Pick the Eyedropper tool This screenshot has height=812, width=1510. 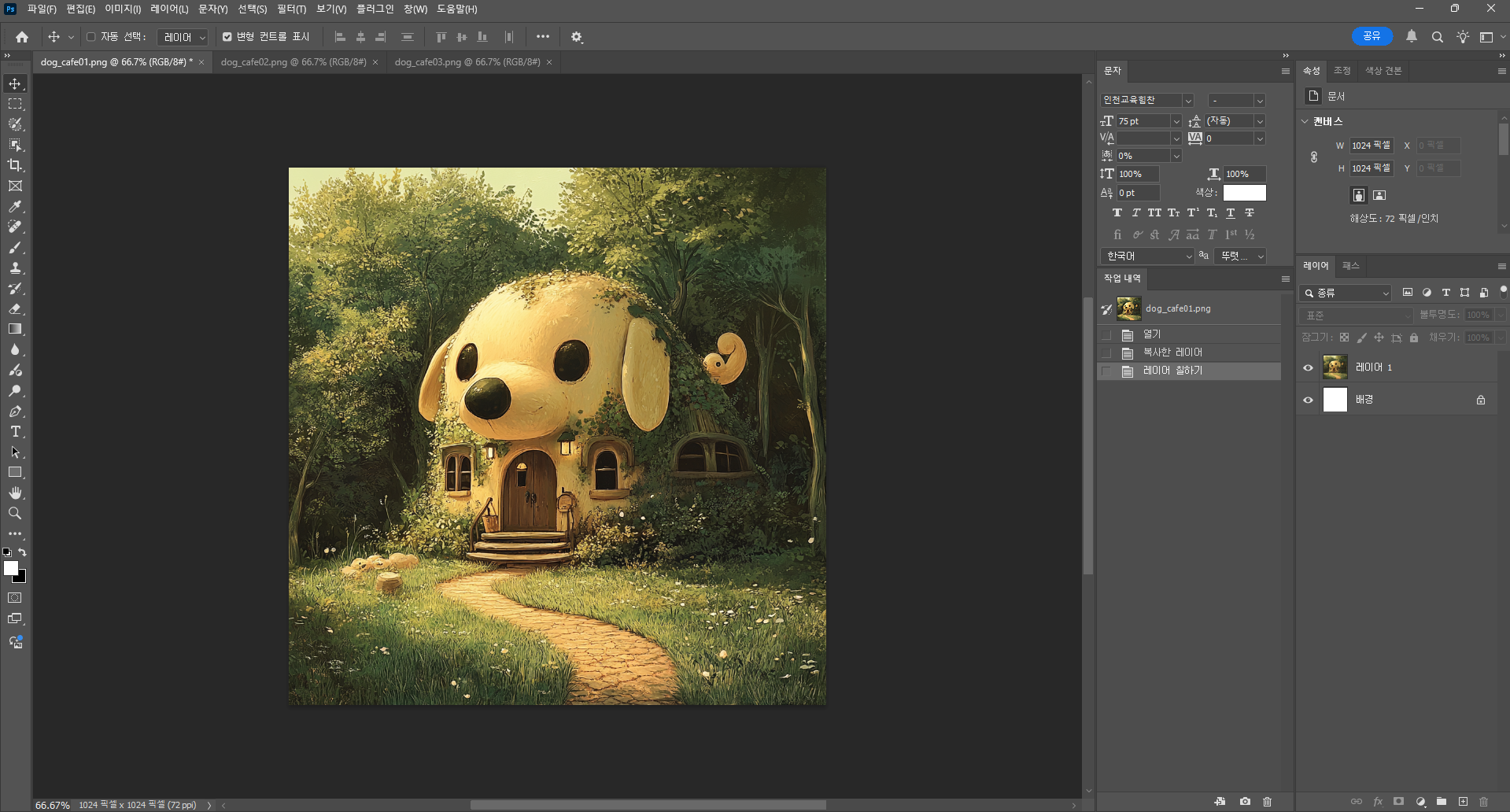(15, 206)
